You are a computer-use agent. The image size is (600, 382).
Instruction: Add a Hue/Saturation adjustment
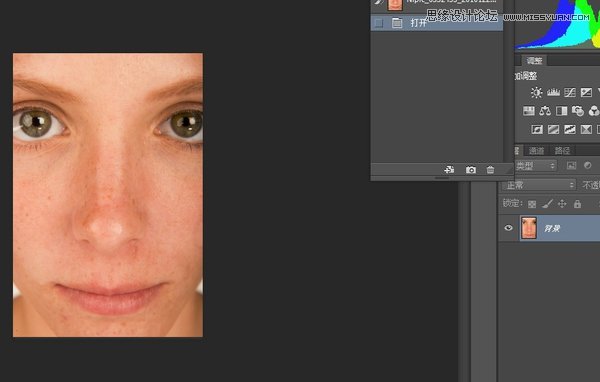529,111
